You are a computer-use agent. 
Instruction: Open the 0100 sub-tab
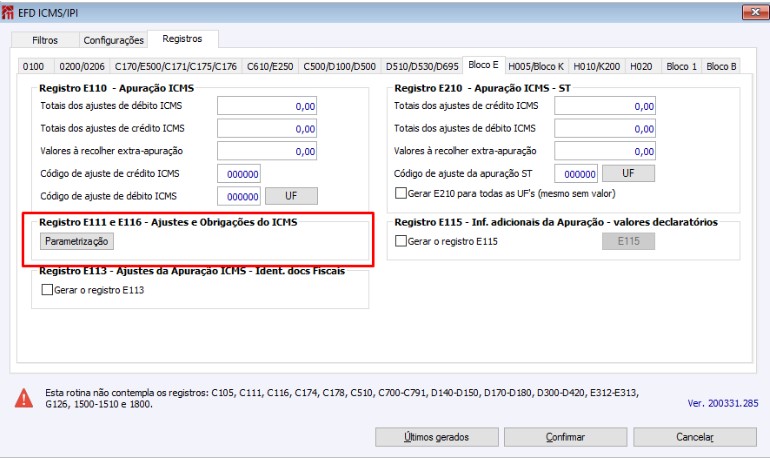[33, 66]
